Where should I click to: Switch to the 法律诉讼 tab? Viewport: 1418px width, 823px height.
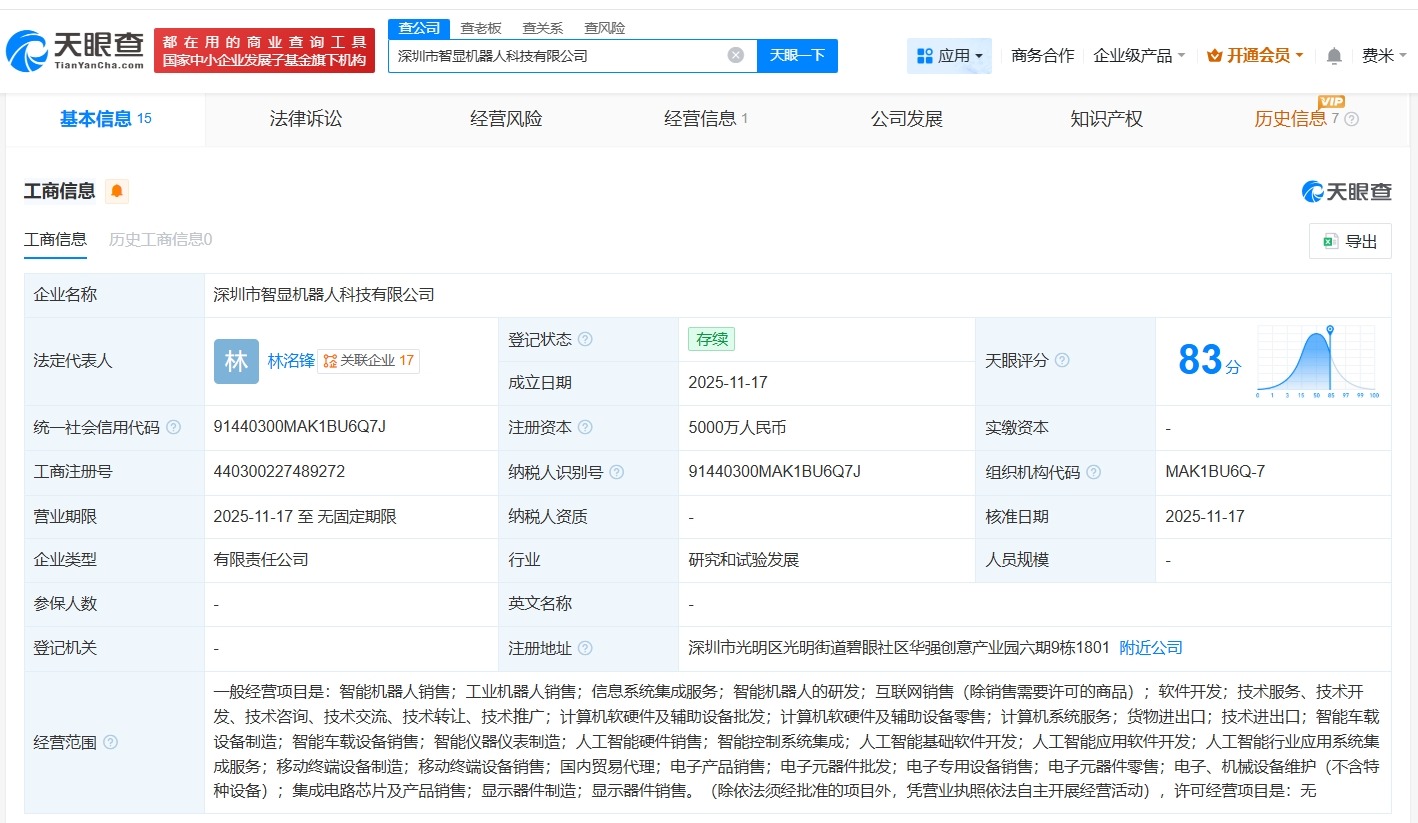click(305, 118)
